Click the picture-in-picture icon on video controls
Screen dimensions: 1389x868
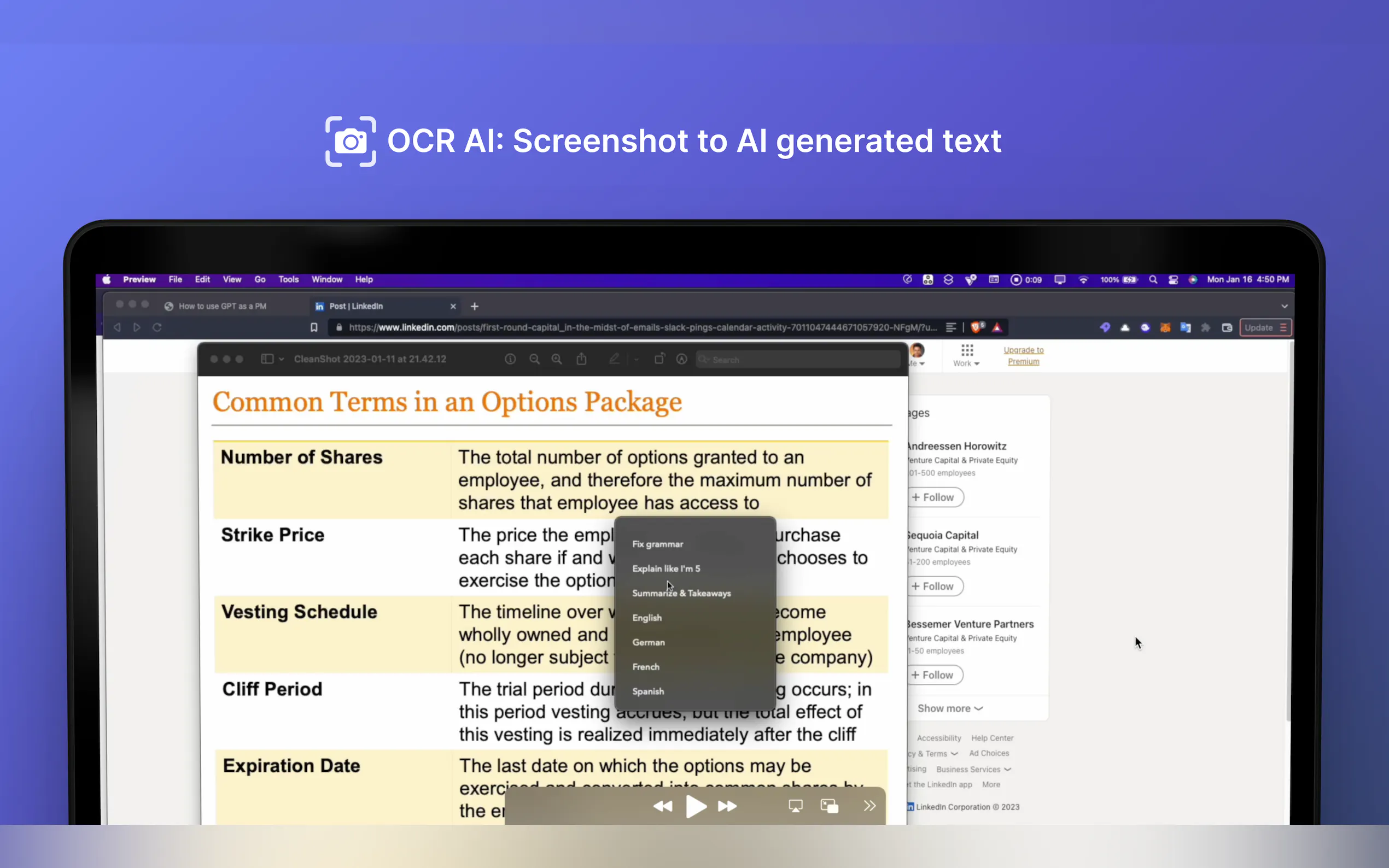click(829, 806)
